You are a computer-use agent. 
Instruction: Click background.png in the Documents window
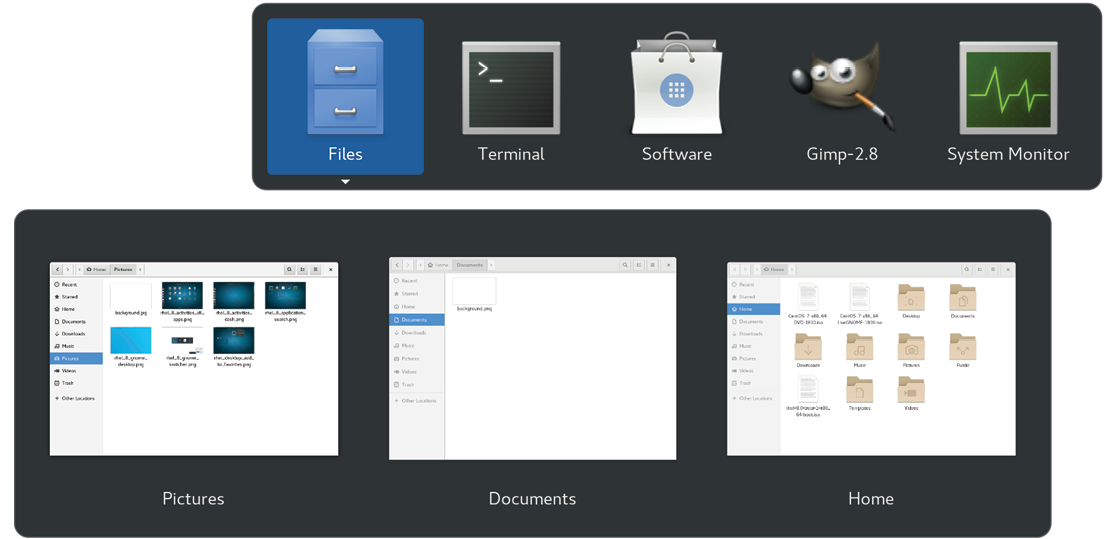click(474, 293)
